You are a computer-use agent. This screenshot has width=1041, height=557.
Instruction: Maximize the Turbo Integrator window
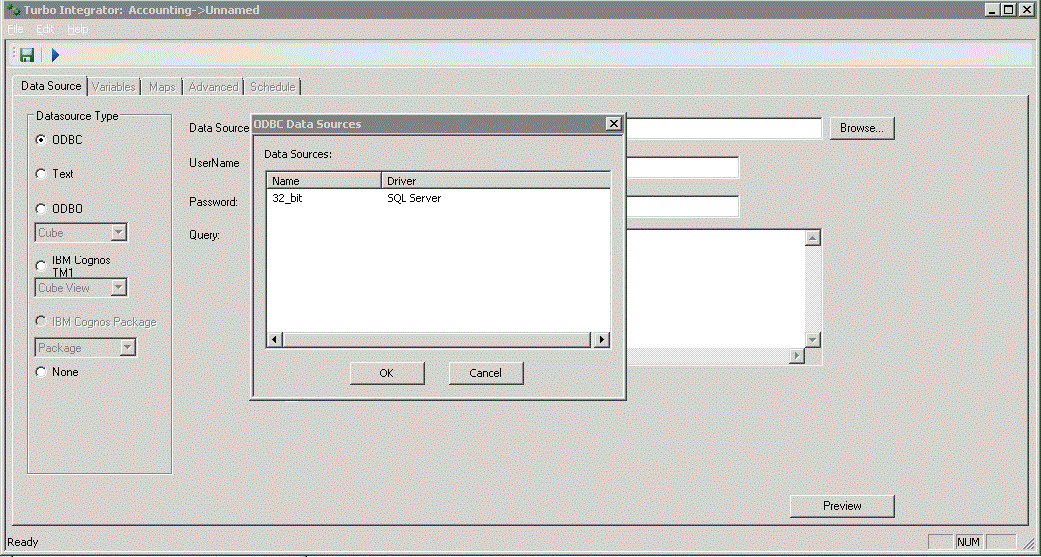click(1008, 9)
